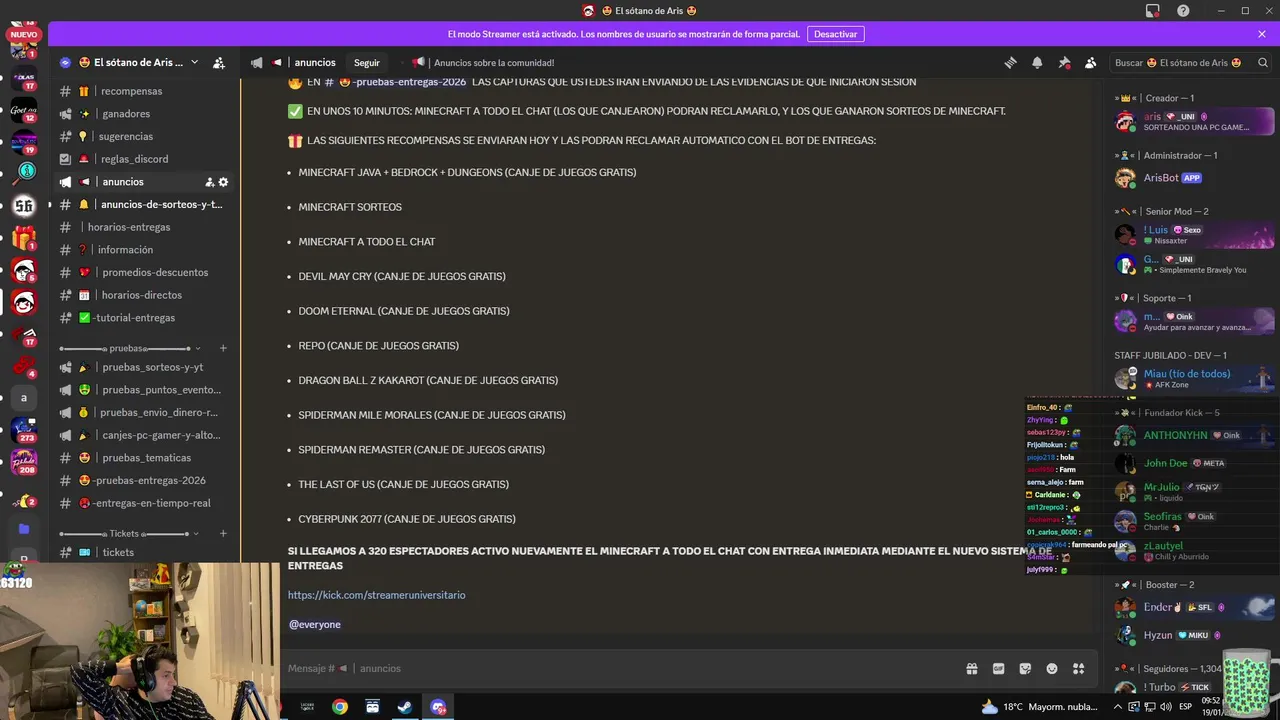The image size is (1280, 720).
Task: Click the @everyone mention
Action: [x=315, y=624]
